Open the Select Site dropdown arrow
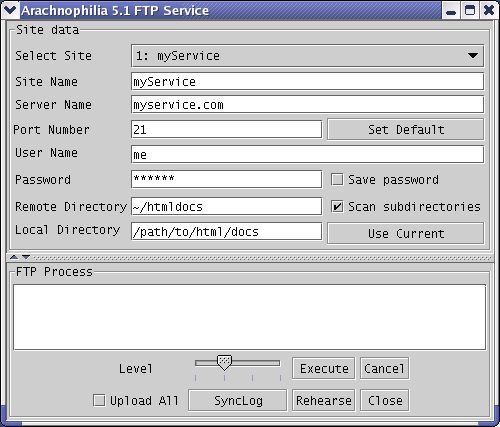 tap(473, 55)
